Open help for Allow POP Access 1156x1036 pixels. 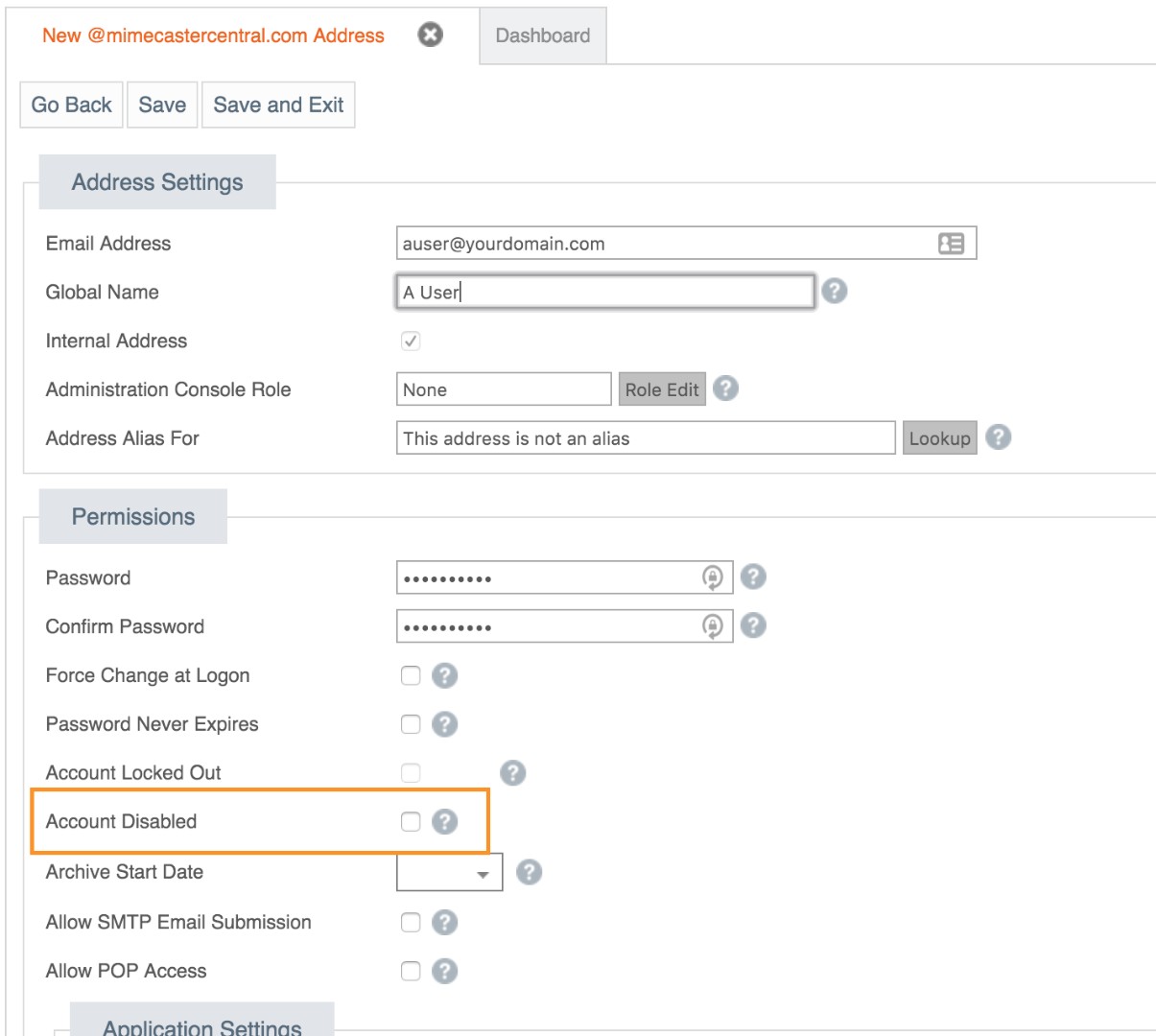[444, 971]
